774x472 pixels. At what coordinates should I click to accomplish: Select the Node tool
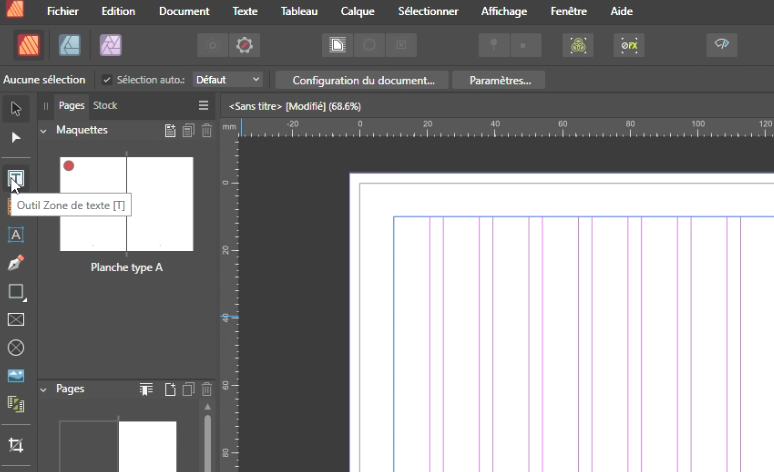point(15,137)
